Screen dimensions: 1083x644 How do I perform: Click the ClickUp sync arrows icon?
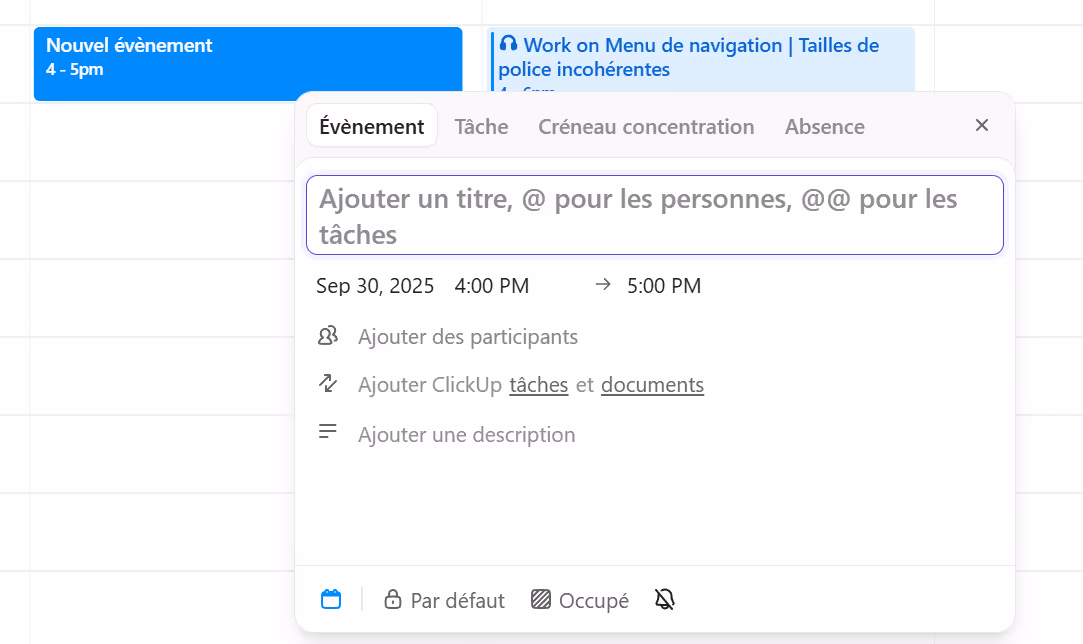click(328, 384)
